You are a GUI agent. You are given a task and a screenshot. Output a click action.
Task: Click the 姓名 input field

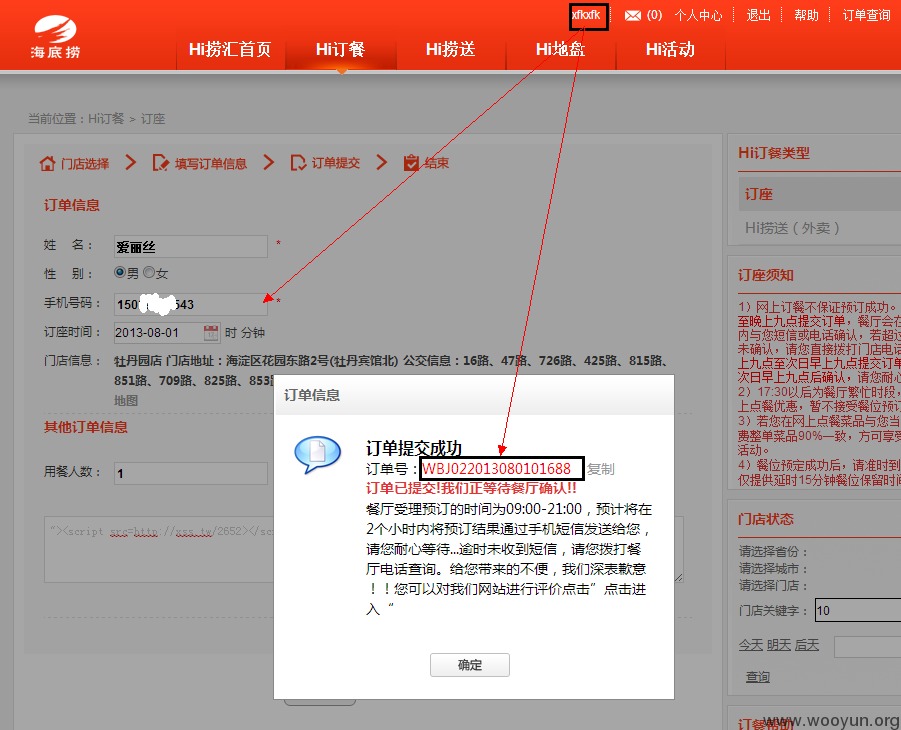(x=191, y=247)
